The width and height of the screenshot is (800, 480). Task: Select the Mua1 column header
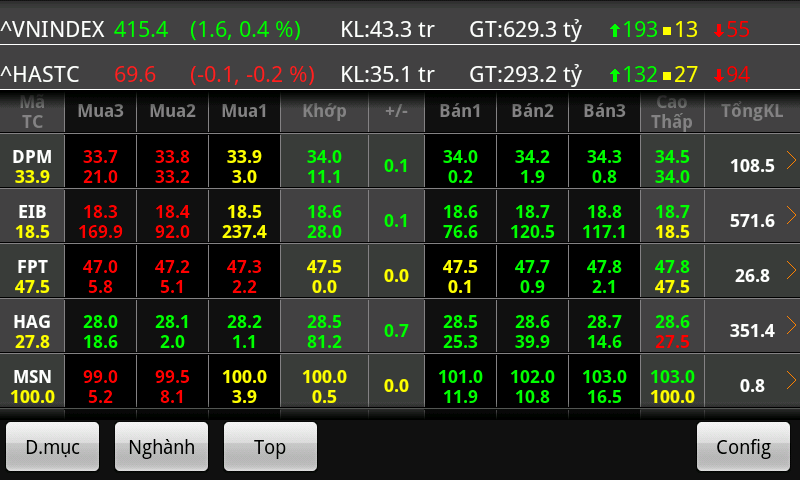(x=244, y=111)
